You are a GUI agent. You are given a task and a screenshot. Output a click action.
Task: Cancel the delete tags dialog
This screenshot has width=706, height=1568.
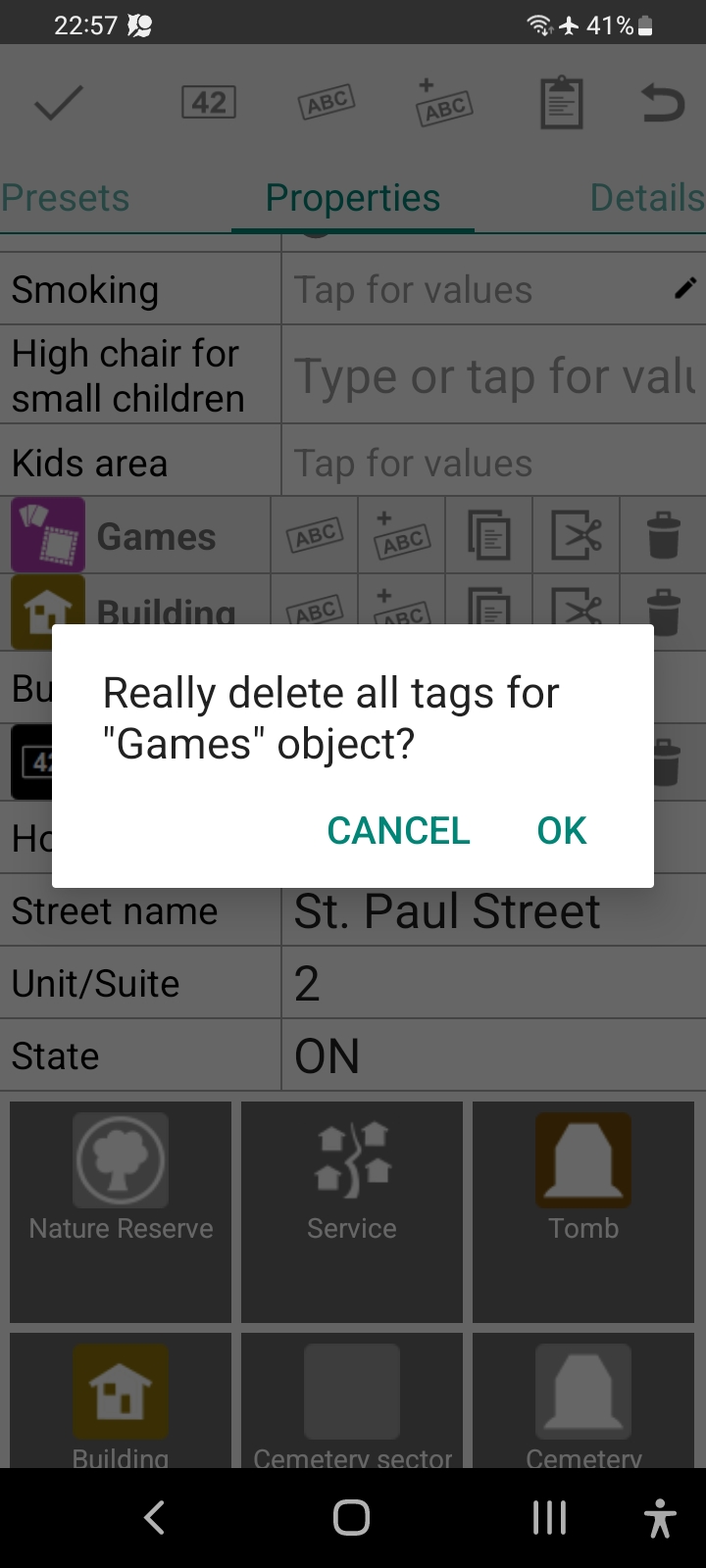398,831
